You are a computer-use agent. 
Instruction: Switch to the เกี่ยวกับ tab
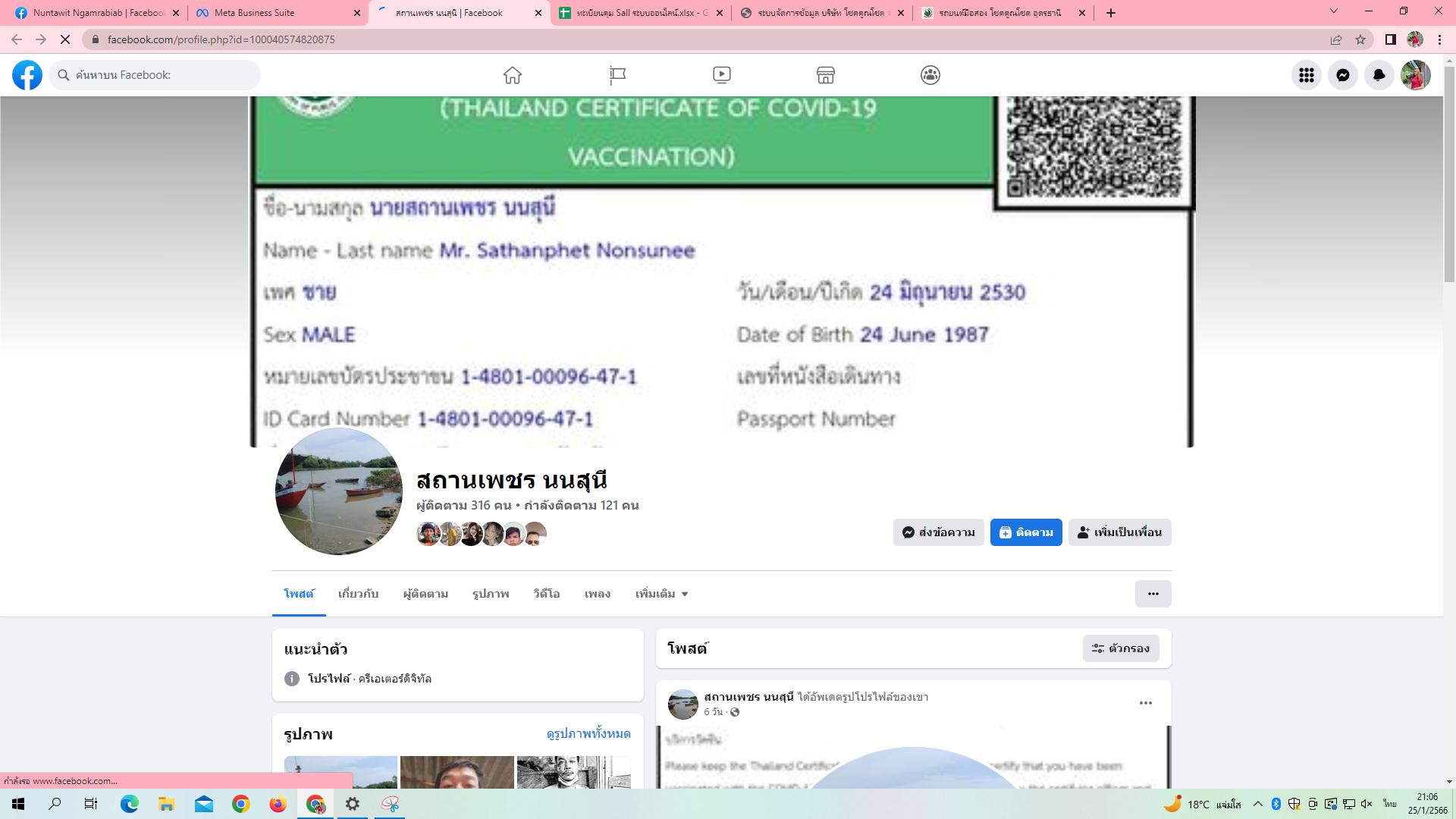[x=358, y=594]
